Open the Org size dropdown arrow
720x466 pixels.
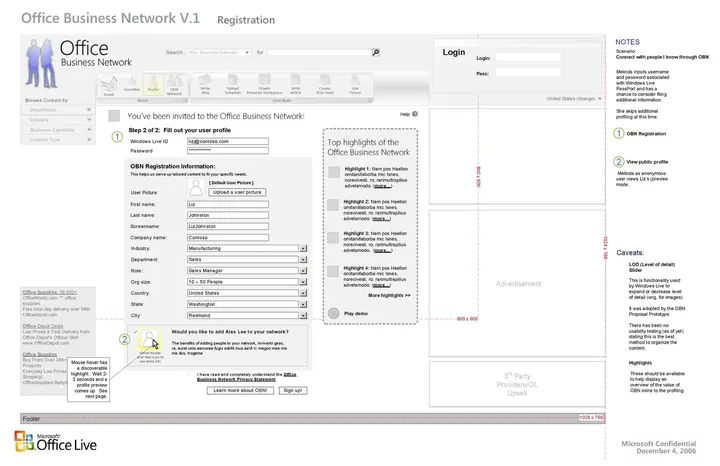coord(303,282)
